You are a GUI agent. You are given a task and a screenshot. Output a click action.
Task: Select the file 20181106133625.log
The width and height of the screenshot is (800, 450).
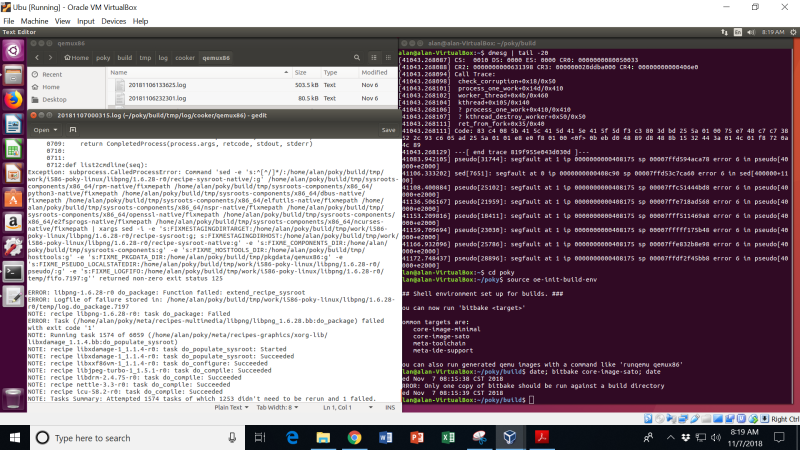point(157,85)
